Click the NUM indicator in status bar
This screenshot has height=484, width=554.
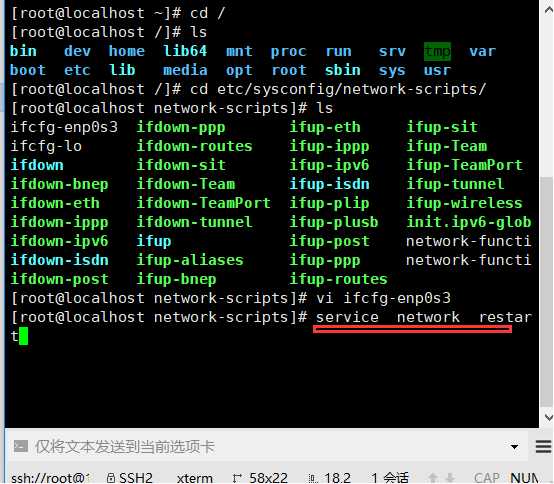(524, 478)
